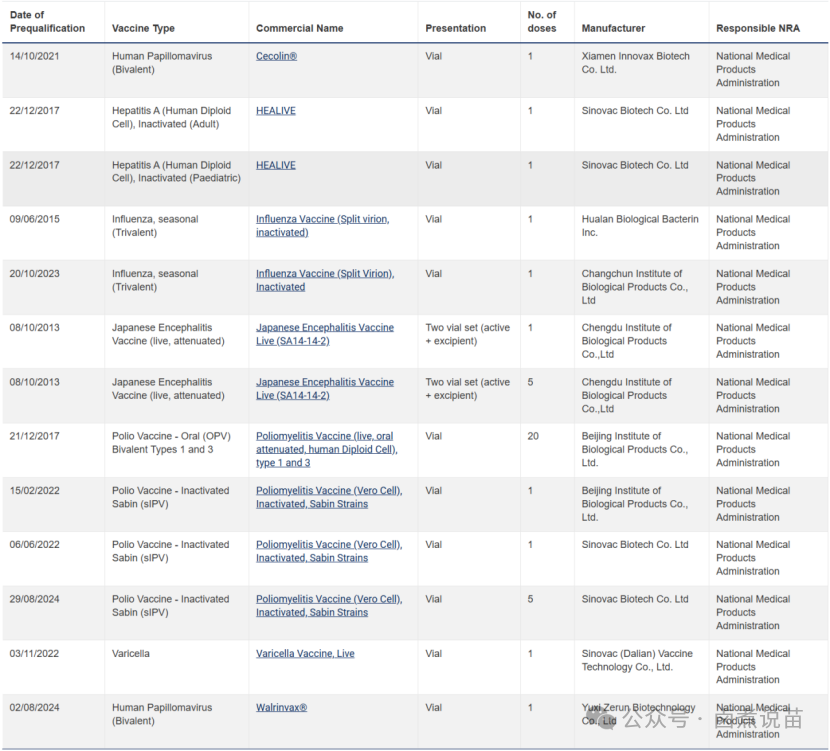
Task: Open the Varicella Vaccine, Live link
Action: point(305,654)
